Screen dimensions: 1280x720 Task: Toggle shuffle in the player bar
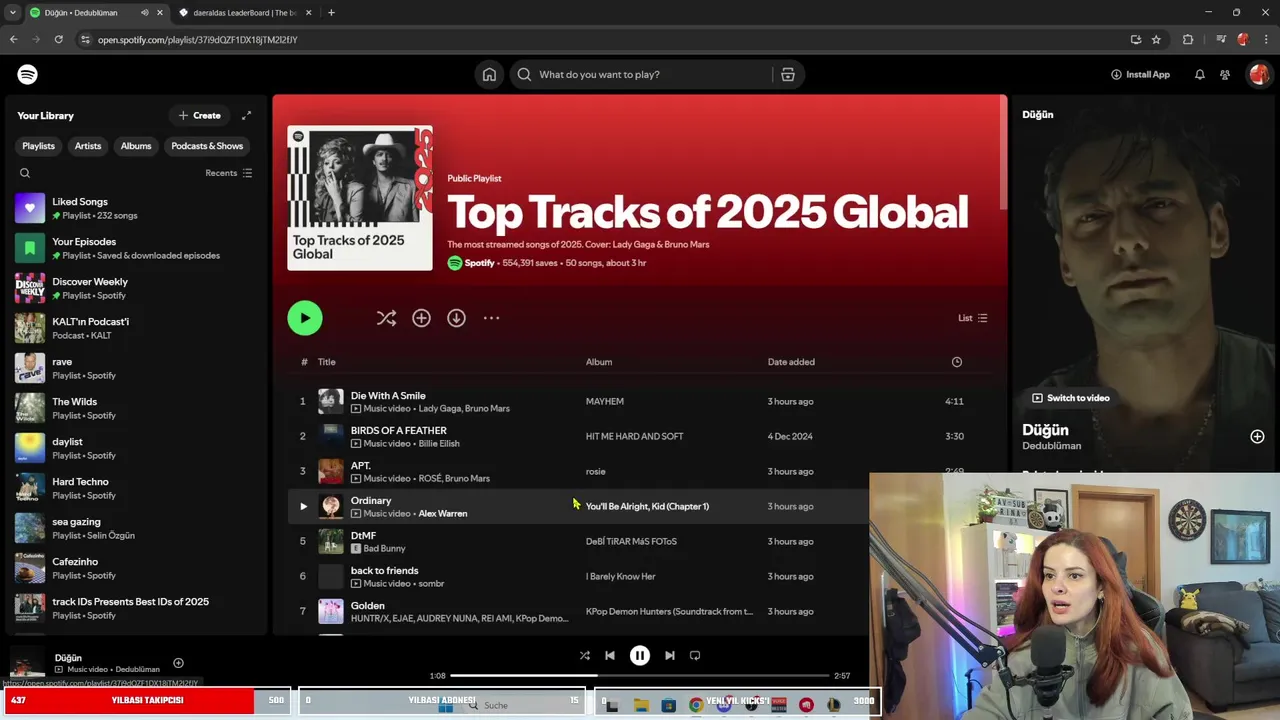tap(584, 655)
